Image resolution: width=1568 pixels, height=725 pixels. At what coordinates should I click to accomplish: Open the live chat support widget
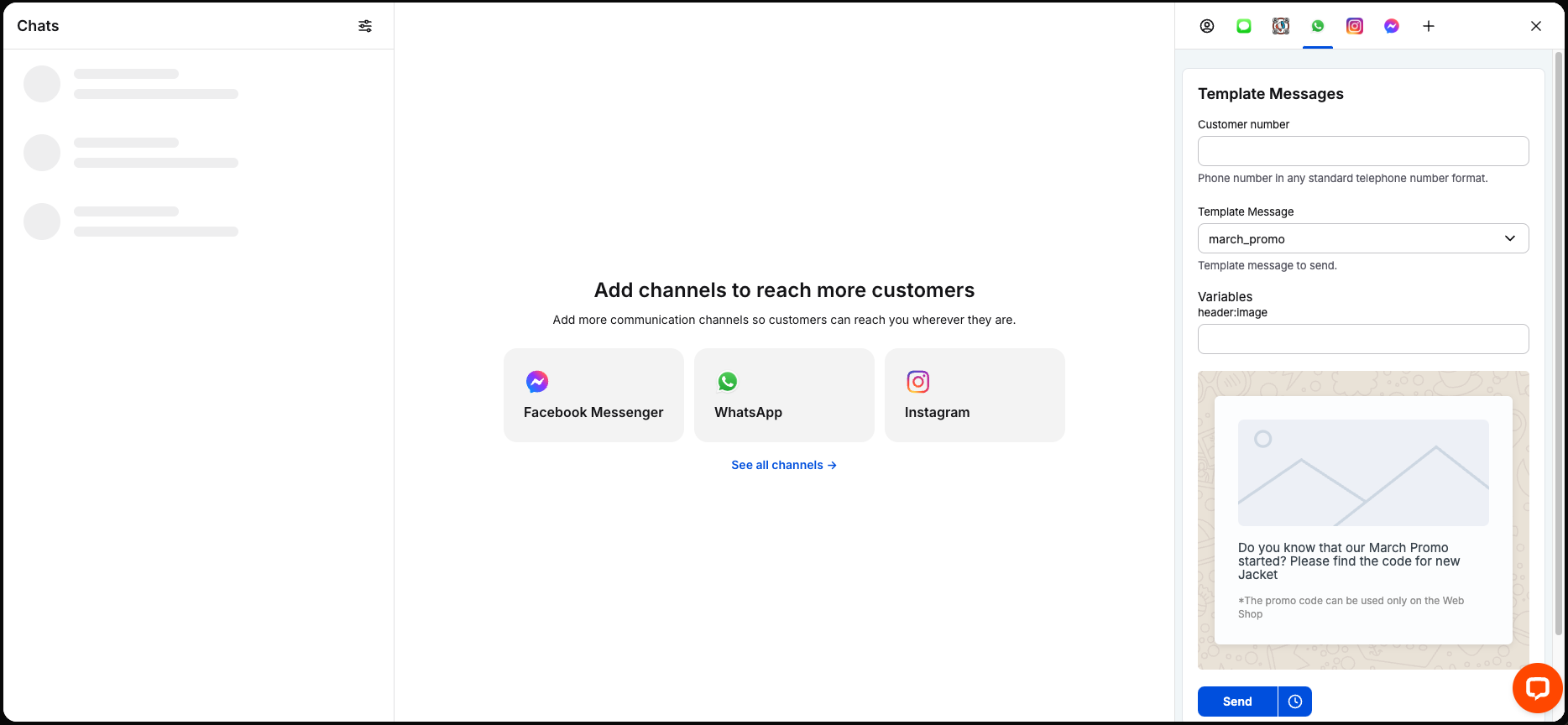tap(1537, 689)
